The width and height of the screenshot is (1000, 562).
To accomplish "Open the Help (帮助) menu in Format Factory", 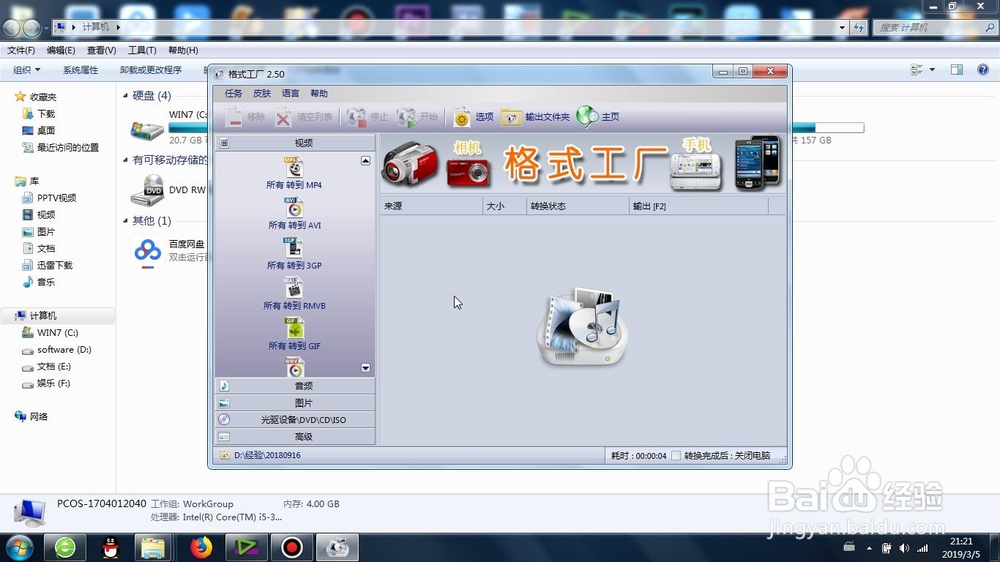I will pyautogui.click(x=319, y=94).
